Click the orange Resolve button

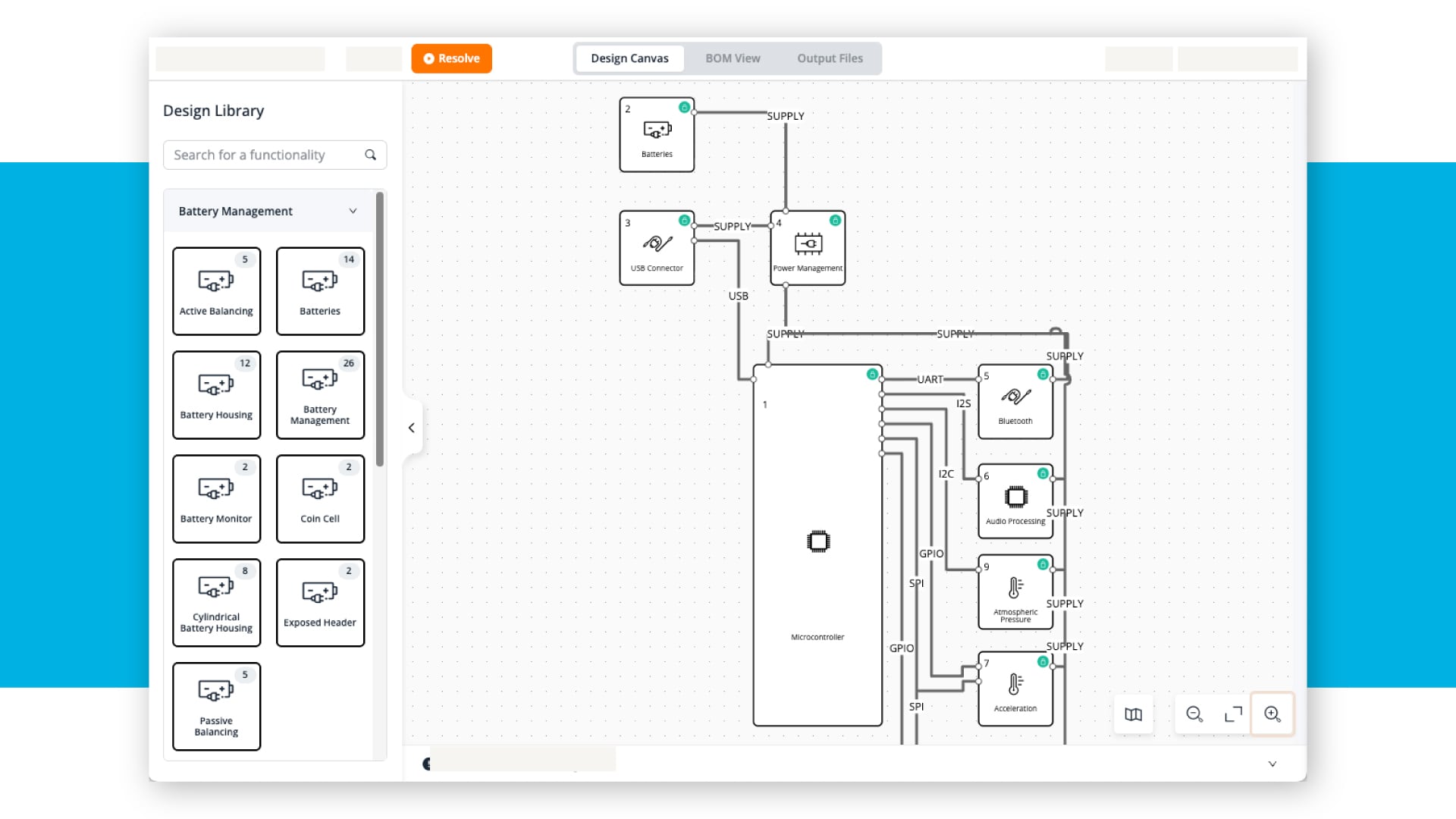pos(452,58)
